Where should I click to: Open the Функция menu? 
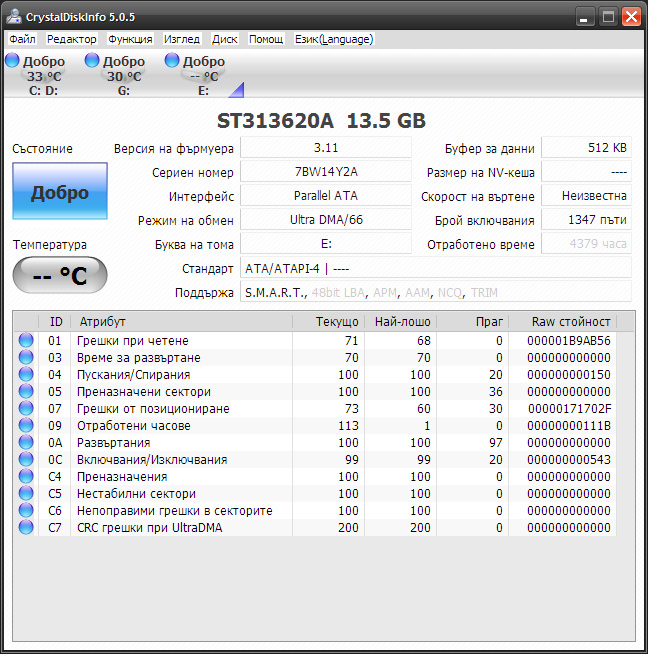130,39
